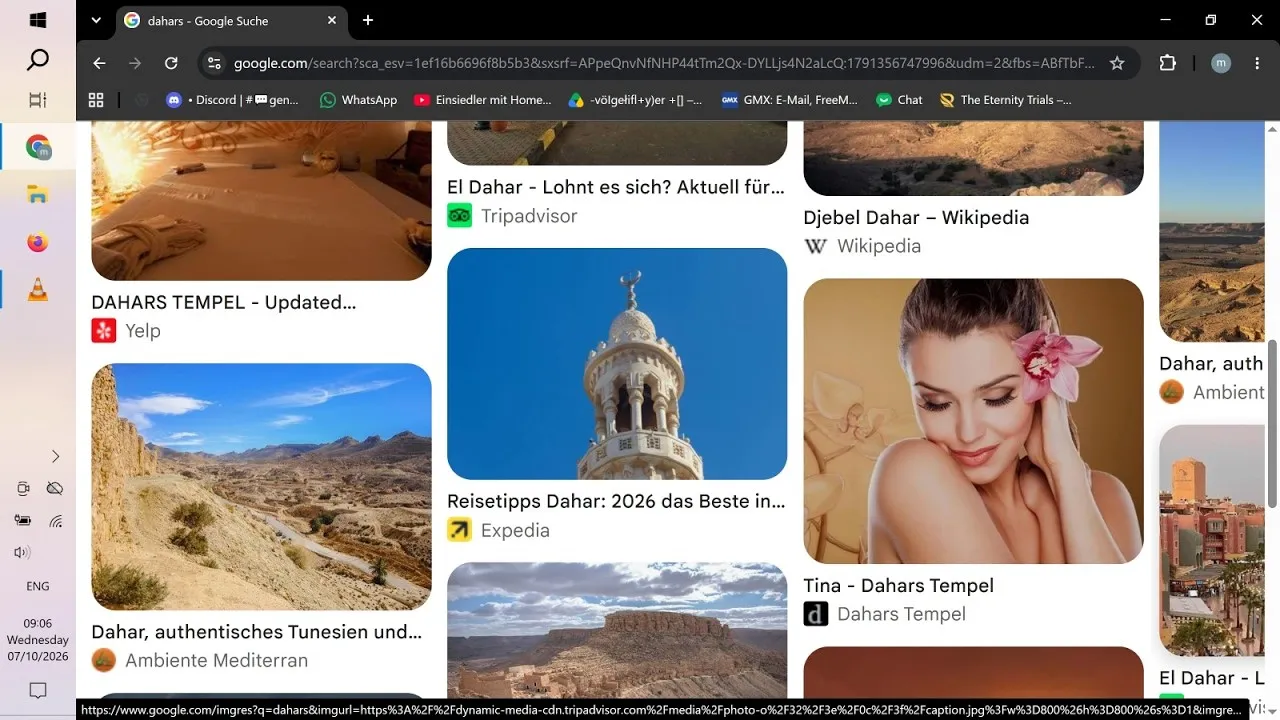Image resolution: width=1280 pixels, height=720 pixels.
Task: Launch File Explorer from the taskbar
Action: (38, 195)
